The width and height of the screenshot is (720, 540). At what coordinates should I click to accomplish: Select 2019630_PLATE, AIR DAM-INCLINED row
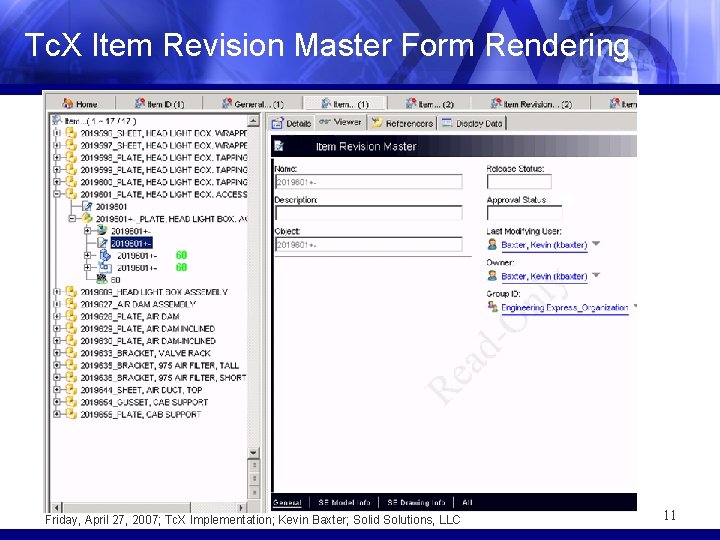pyautogui.click(x=148, y=341)
